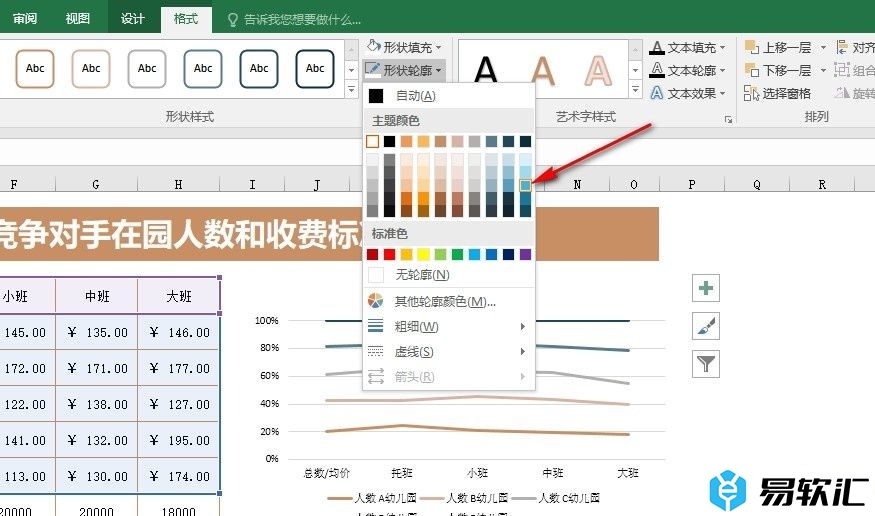Choose the purple standard color
Image resolution: width=875 pixels, height=516 pixels.
(x=525, y=254)
